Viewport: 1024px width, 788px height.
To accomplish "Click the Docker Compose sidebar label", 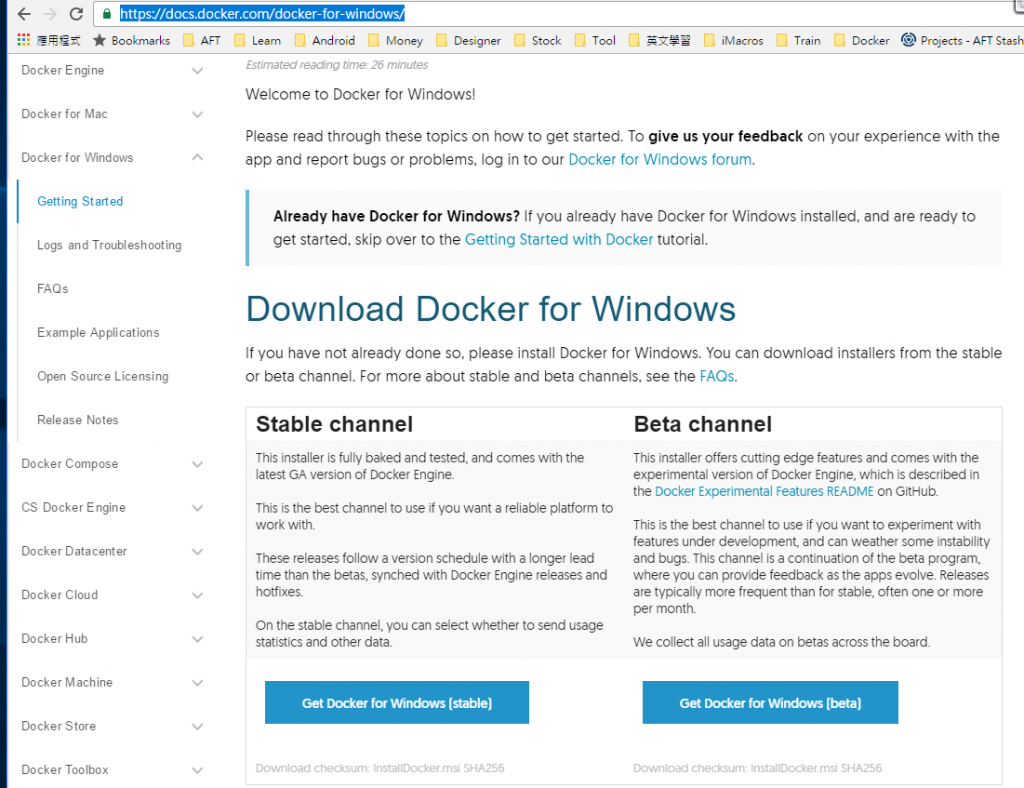I will click(69, 464).
